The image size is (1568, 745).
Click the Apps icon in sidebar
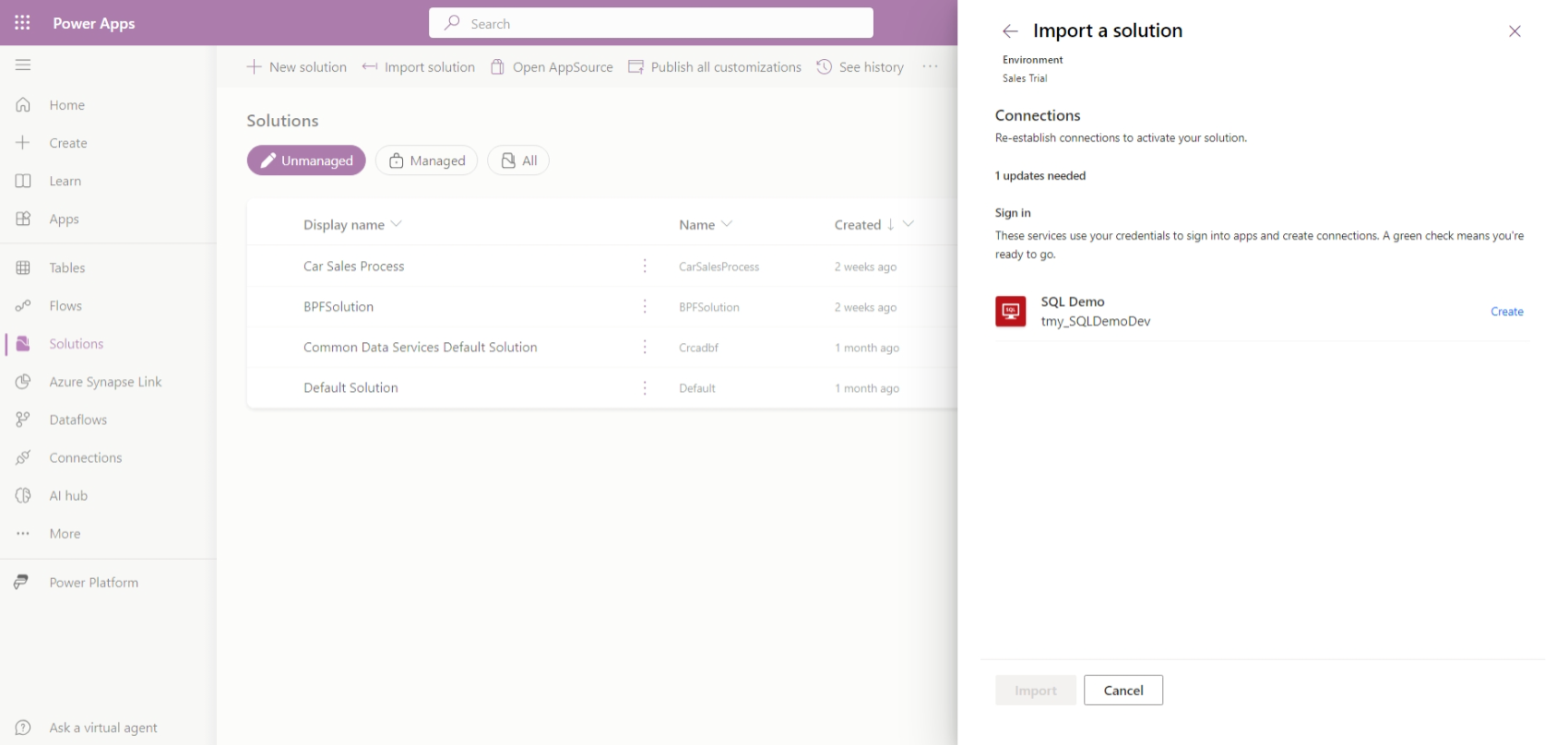pyautogui.click(x=23, y=219)
